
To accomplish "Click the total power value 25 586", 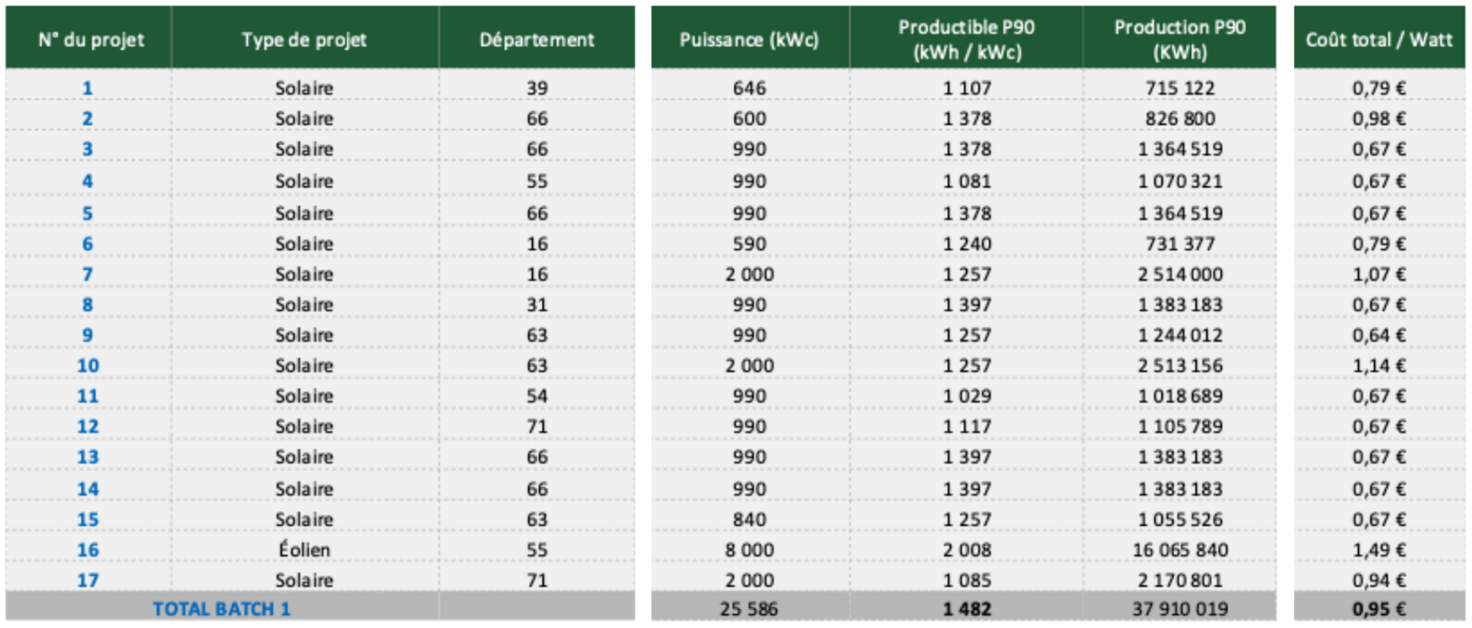I will pos(749,608).
